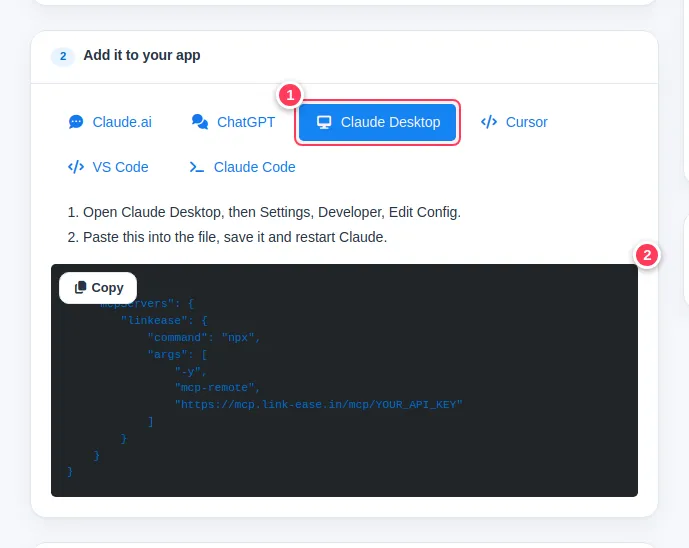The image size is (689, 548).
Task: Switch to the VS Code tab
Action: pos(108,167)
